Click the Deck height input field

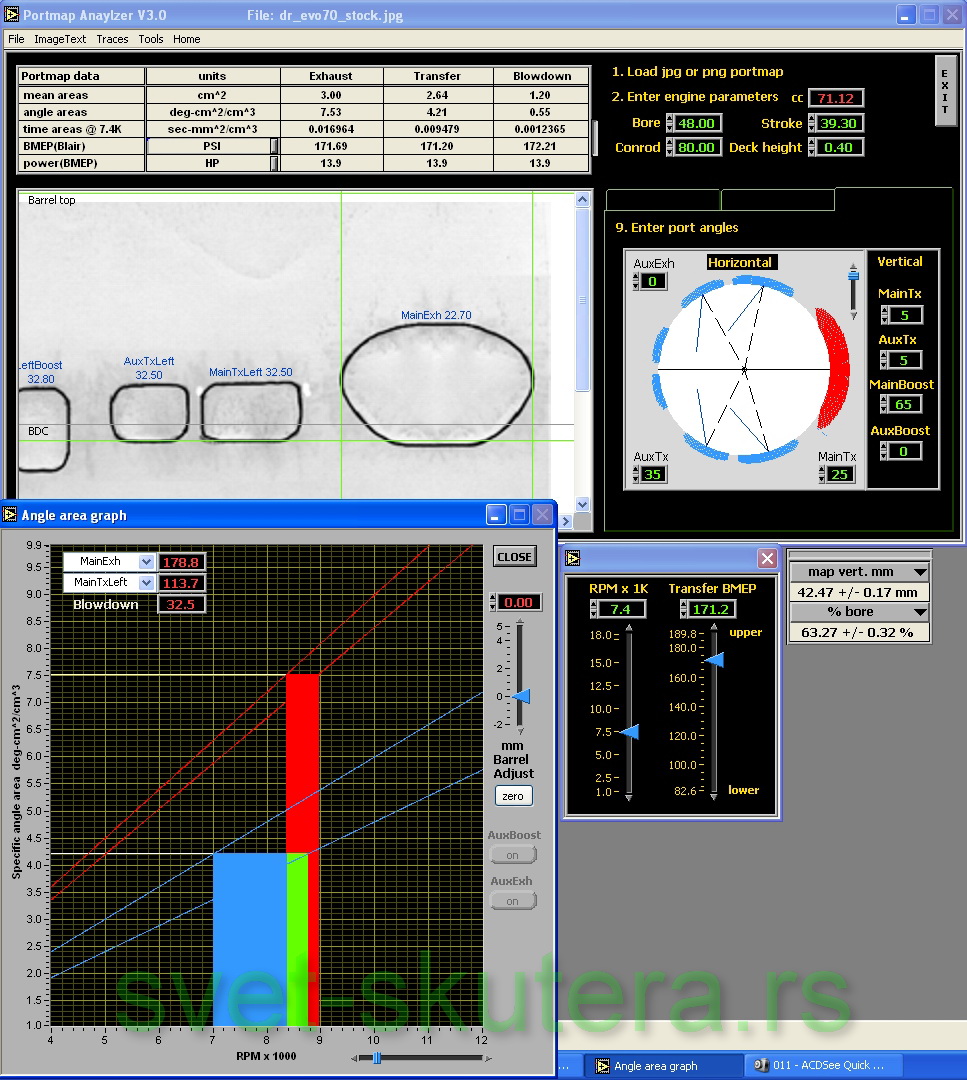(x=840, y=148)
